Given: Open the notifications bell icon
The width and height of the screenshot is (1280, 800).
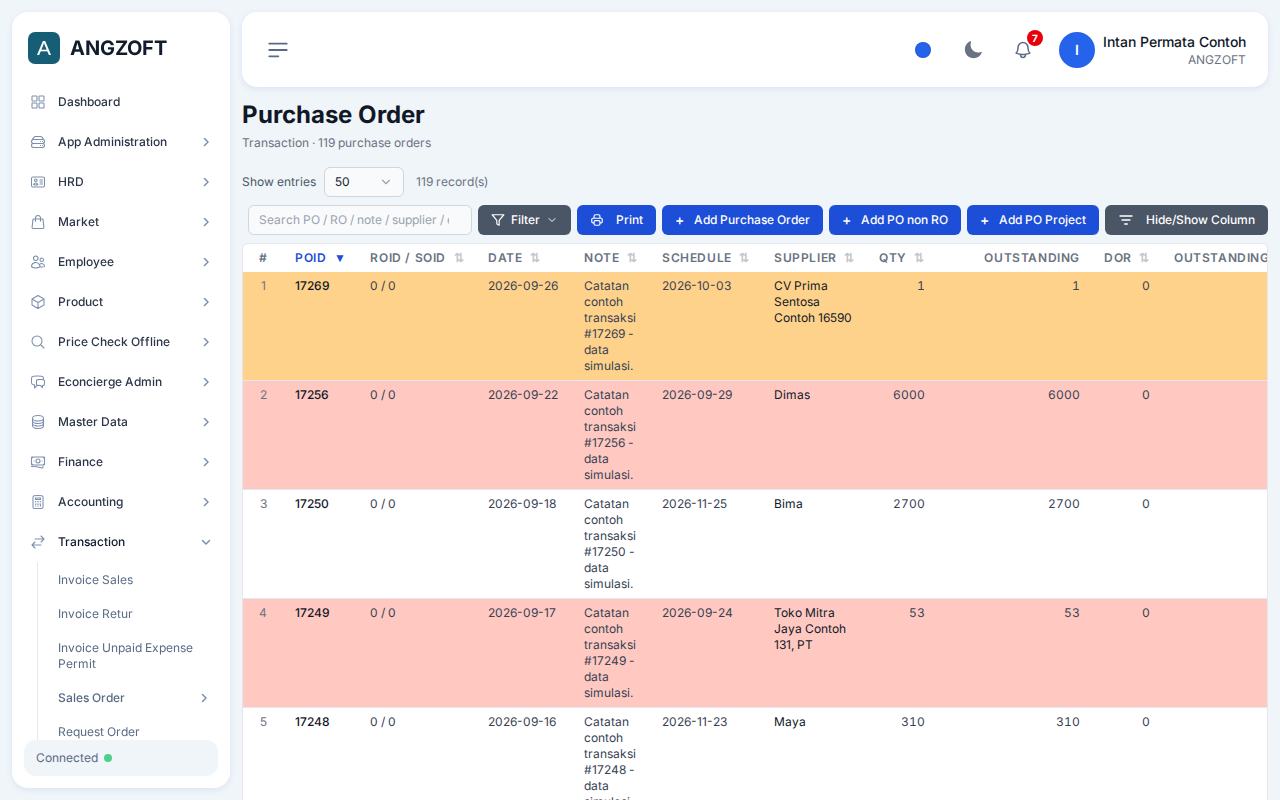Looking at the screenshot, I should click(x=1023, y=50).
